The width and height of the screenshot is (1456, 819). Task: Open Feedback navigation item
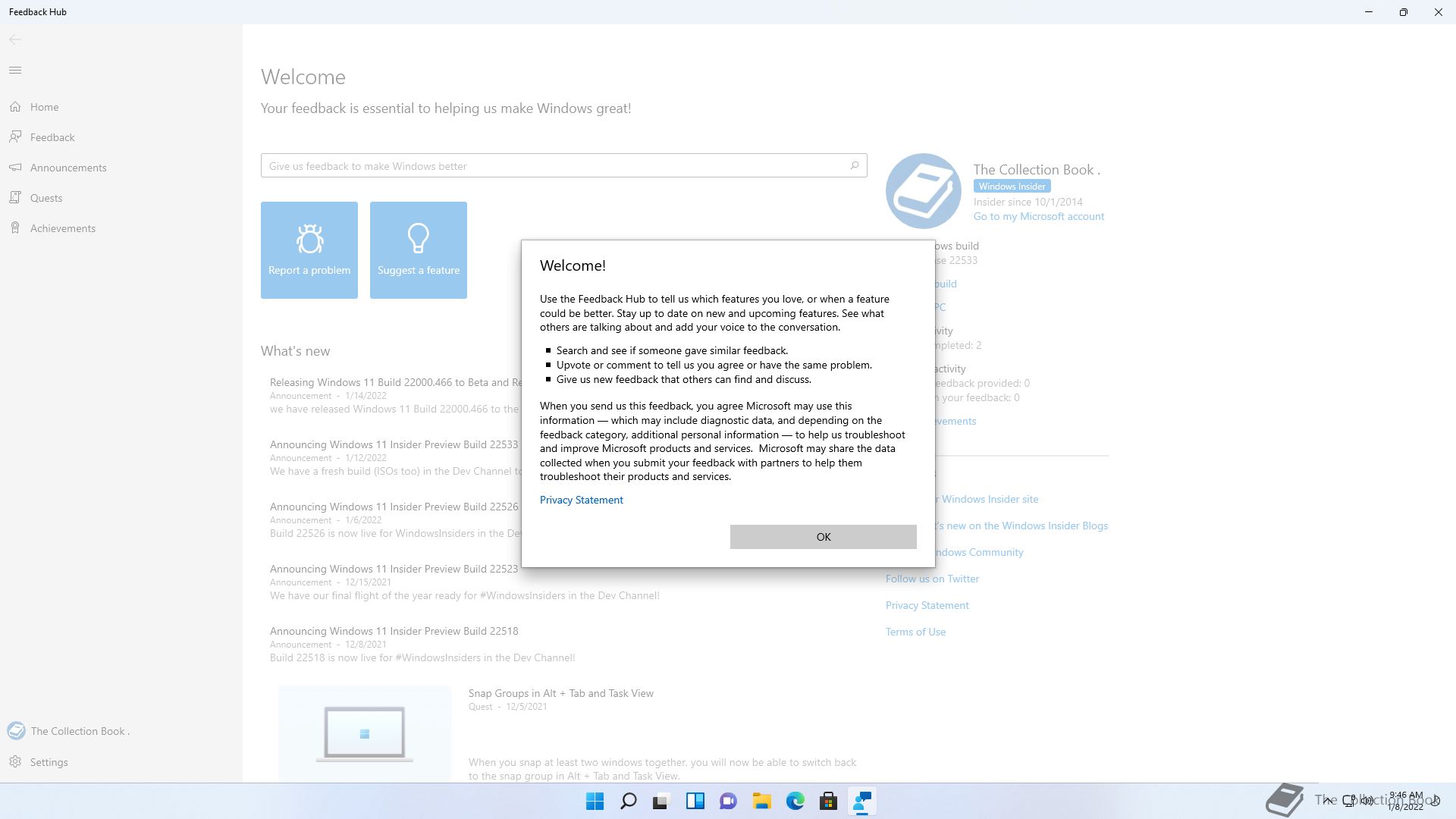point(121,137)
